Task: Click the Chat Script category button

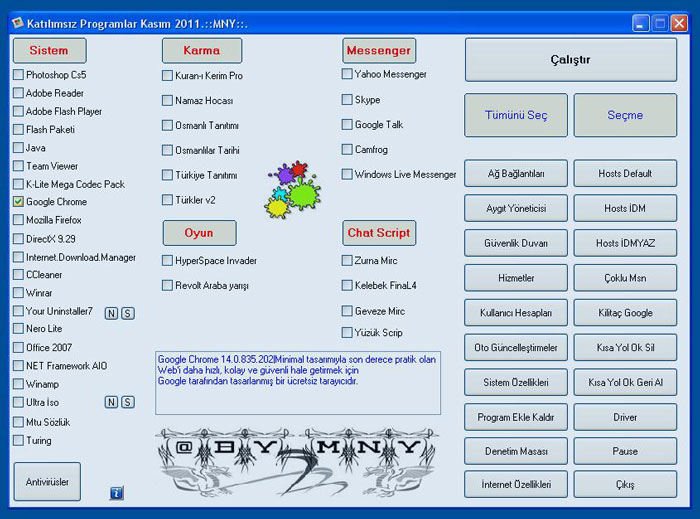Action: pyautogui.click(x=379, y=233)
